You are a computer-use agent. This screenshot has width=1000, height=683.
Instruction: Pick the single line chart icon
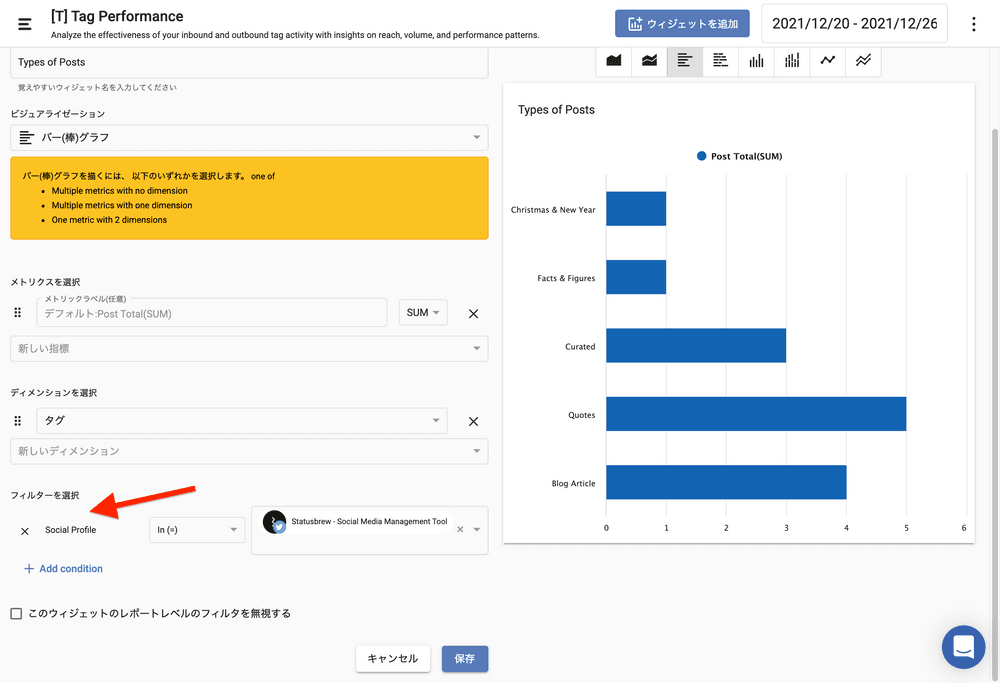[x=827, y=61]
